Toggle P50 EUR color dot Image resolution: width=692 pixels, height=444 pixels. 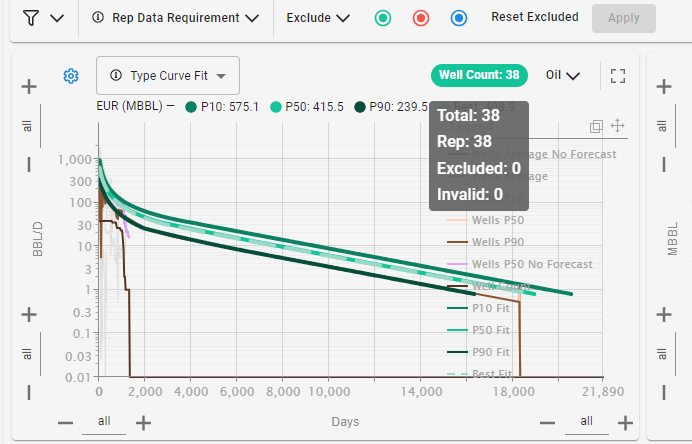(x=276, y=107)
